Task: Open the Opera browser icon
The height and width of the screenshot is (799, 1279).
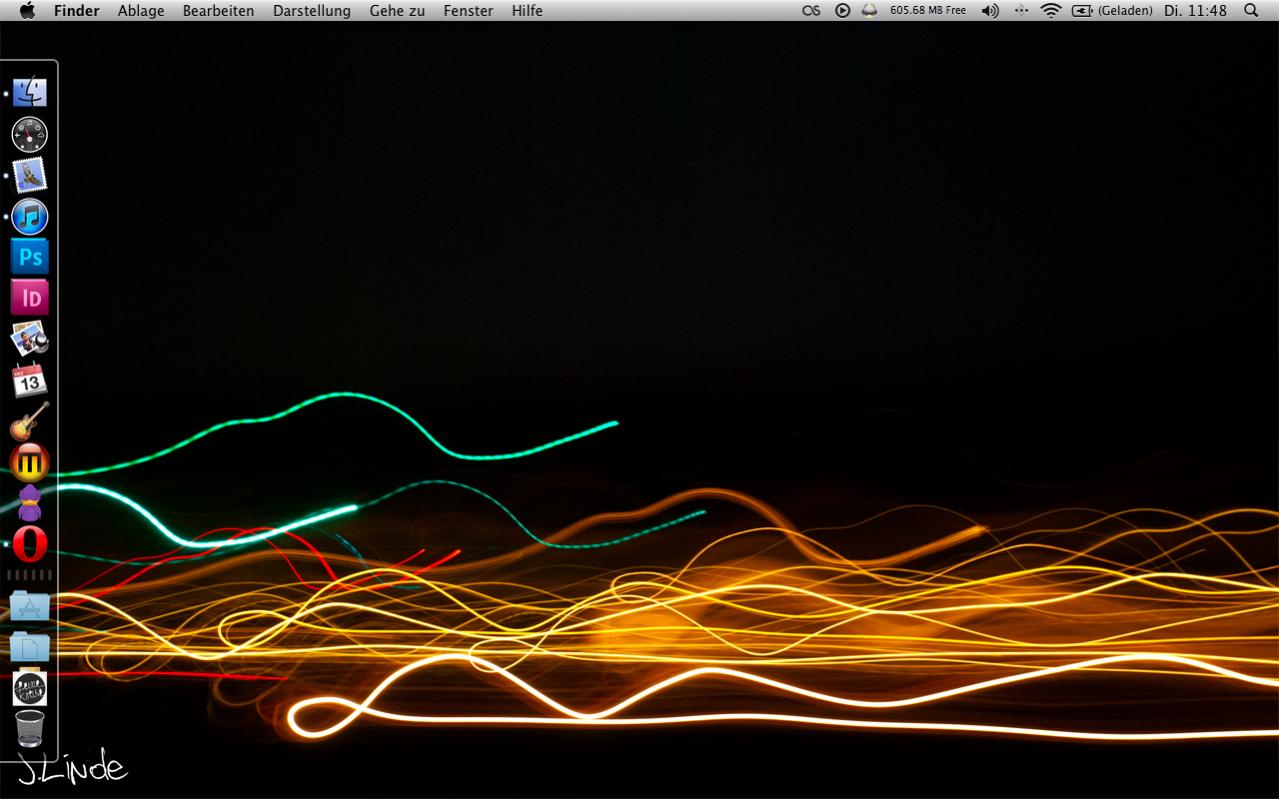Action: click(x=30, y=544)
